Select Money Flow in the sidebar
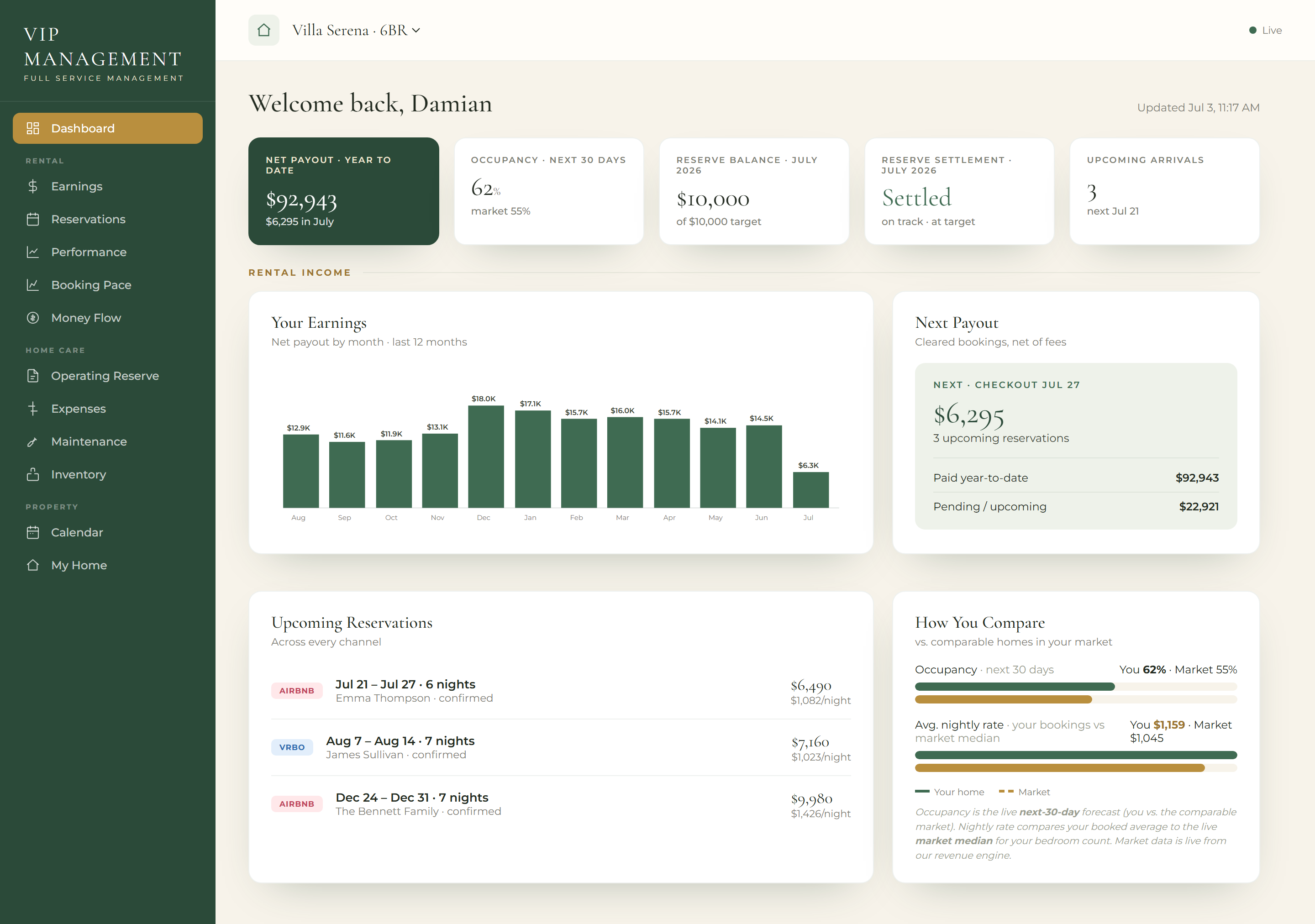1315x924 pixels. 108,318
